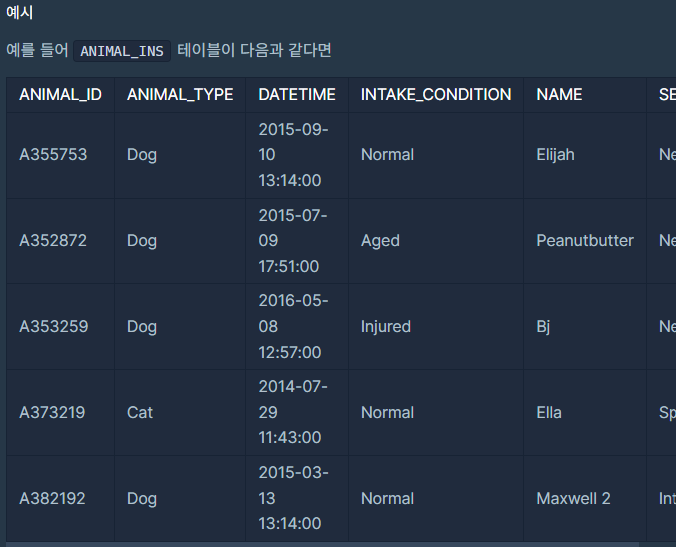Click the NAME column header
Viewport: 676px width, 547px height.
(x=585, y=95)
